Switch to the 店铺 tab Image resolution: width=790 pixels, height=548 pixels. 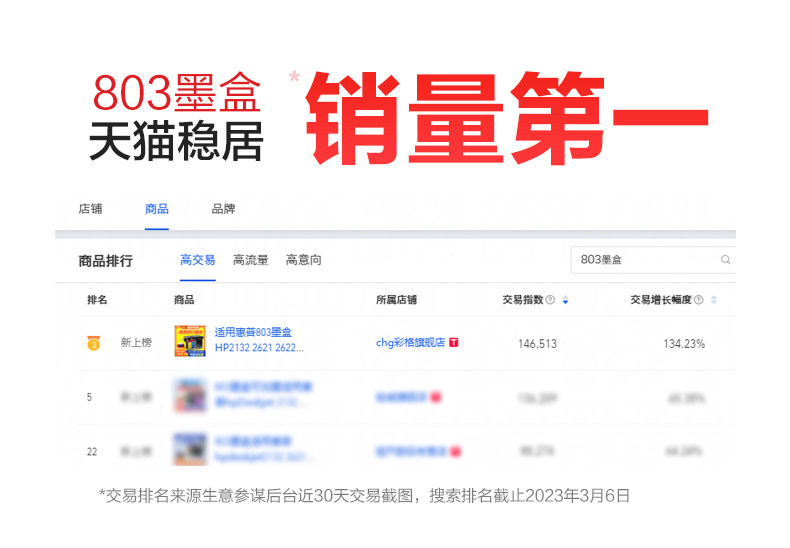pyautogui.click(x=90, y=209)
